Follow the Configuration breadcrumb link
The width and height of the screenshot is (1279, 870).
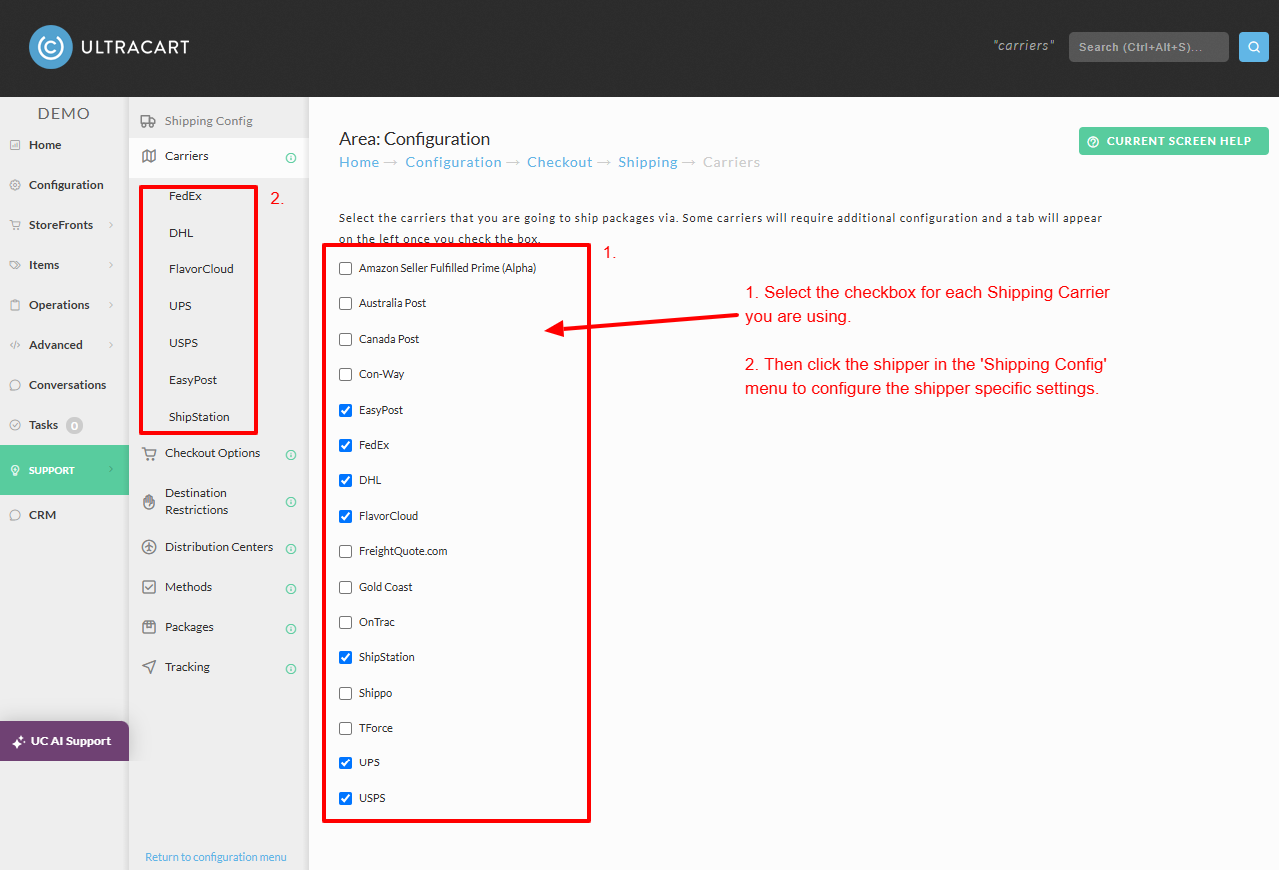coord(453,162)
